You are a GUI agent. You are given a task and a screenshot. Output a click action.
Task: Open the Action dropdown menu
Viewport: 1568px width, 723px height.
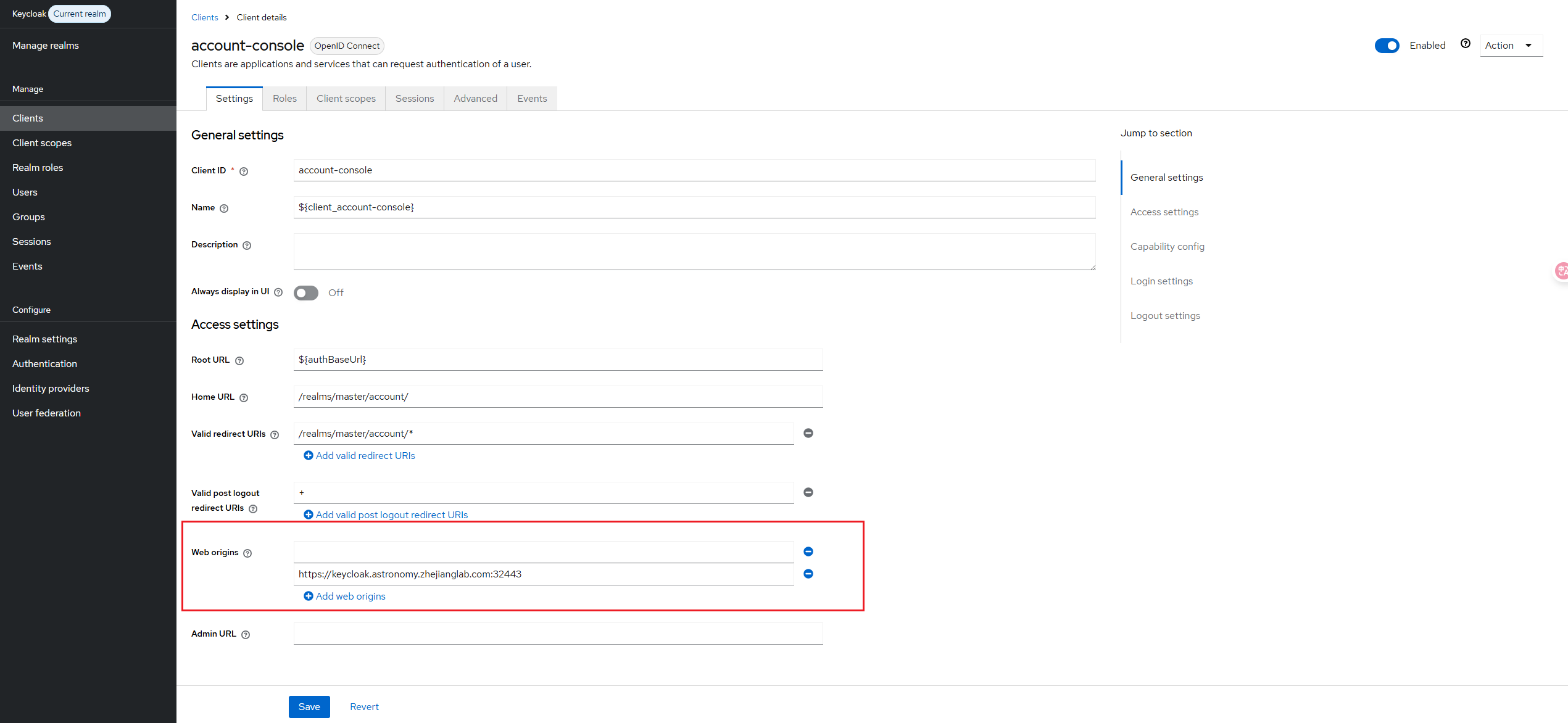(x=1510, y=46)
